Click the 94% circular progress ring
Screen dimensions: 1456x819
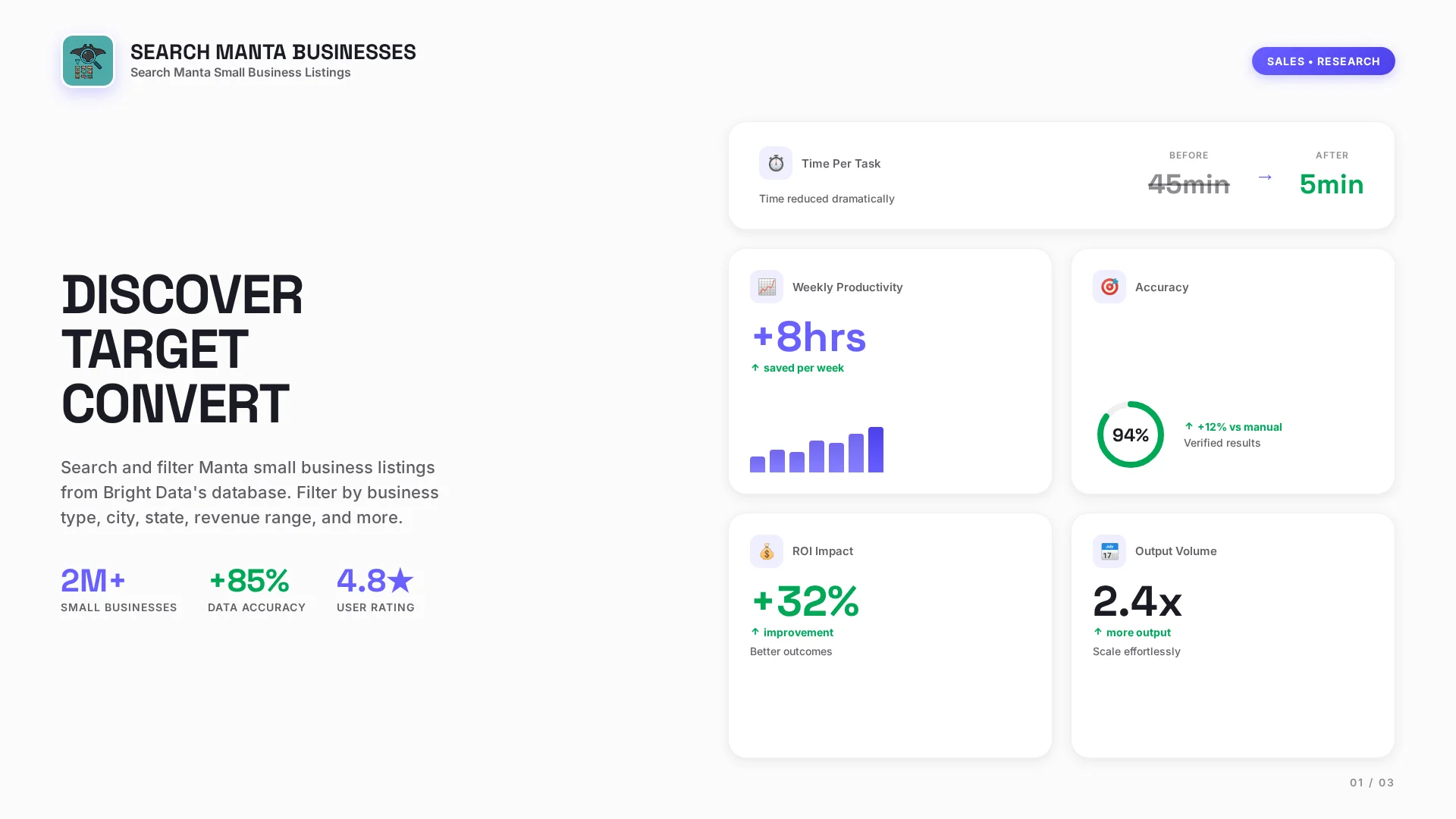(x=1130, y=435)
